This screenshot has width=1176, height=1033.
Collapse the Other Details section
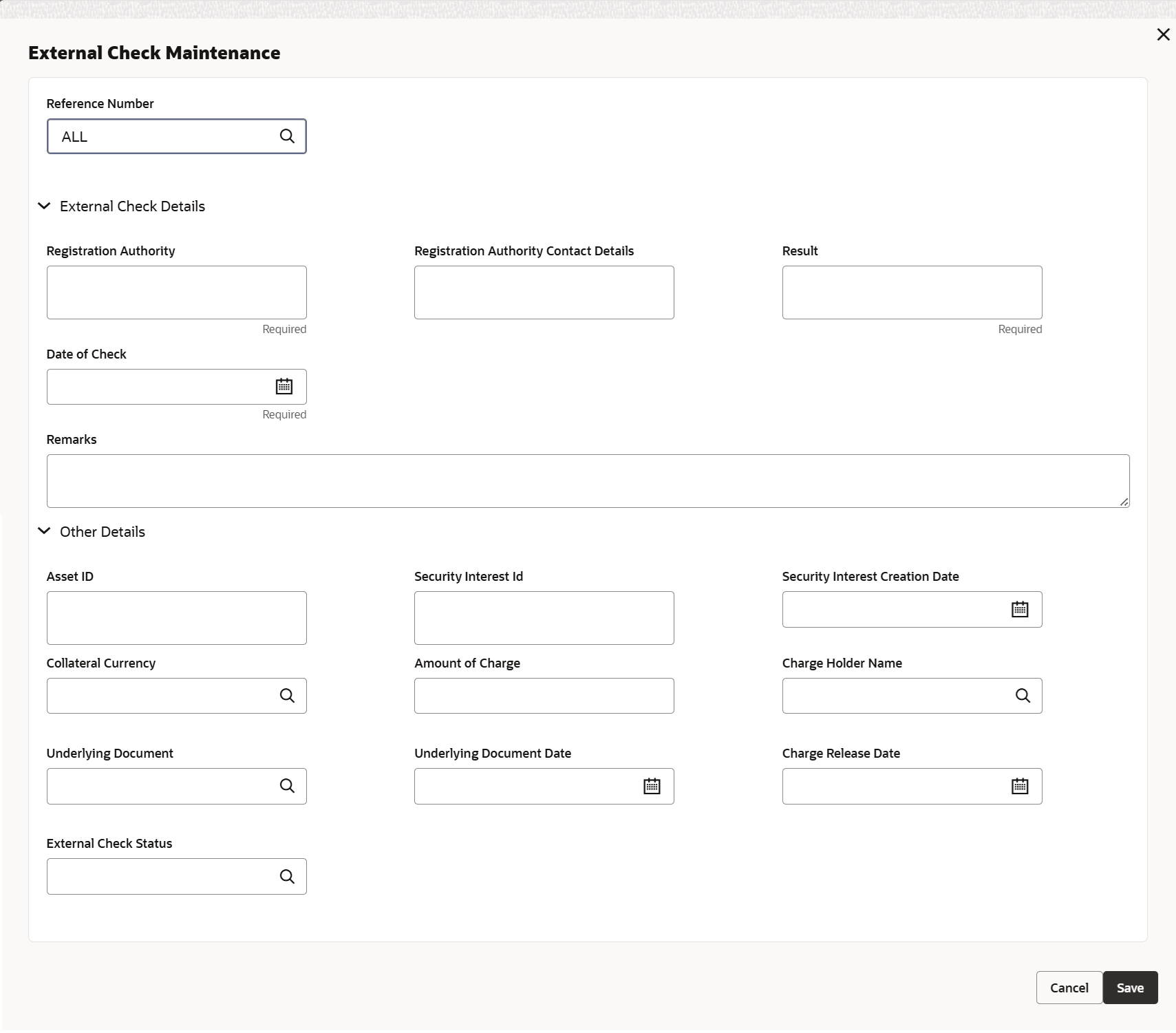pos(44,531)
